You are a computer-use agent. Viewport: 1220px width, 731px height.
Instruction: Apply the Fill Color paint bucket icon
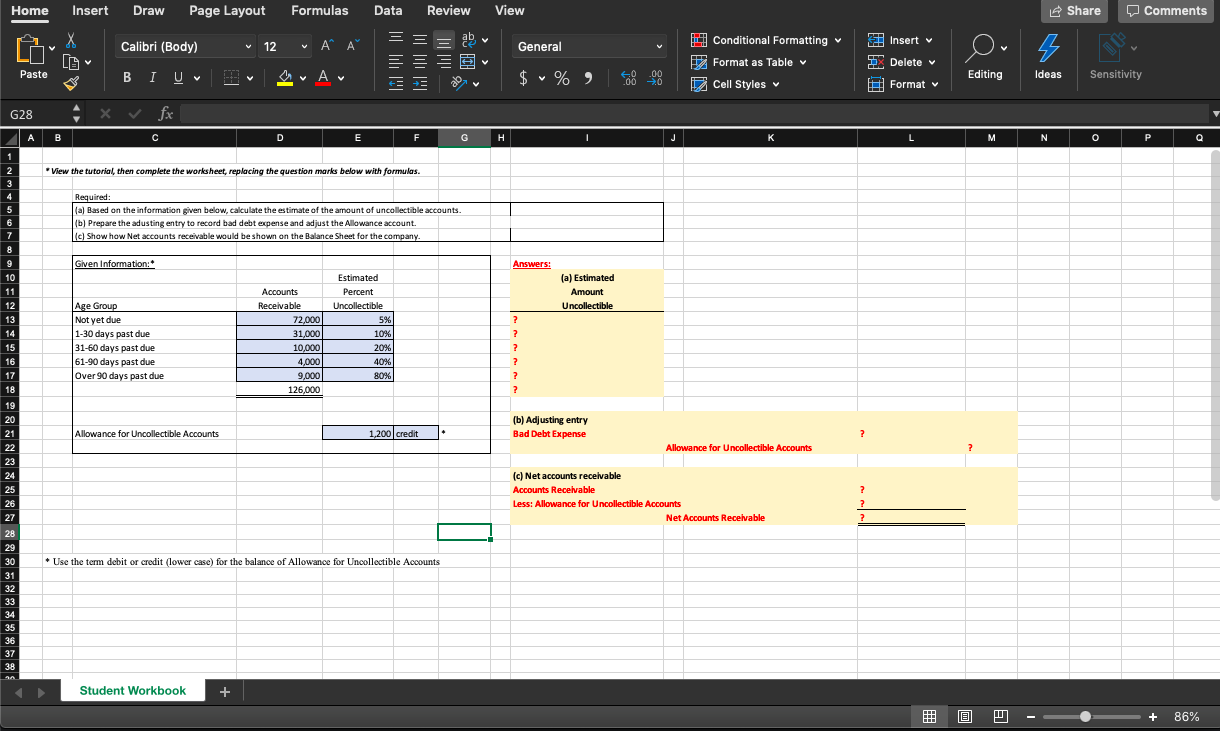click(285, 77)
